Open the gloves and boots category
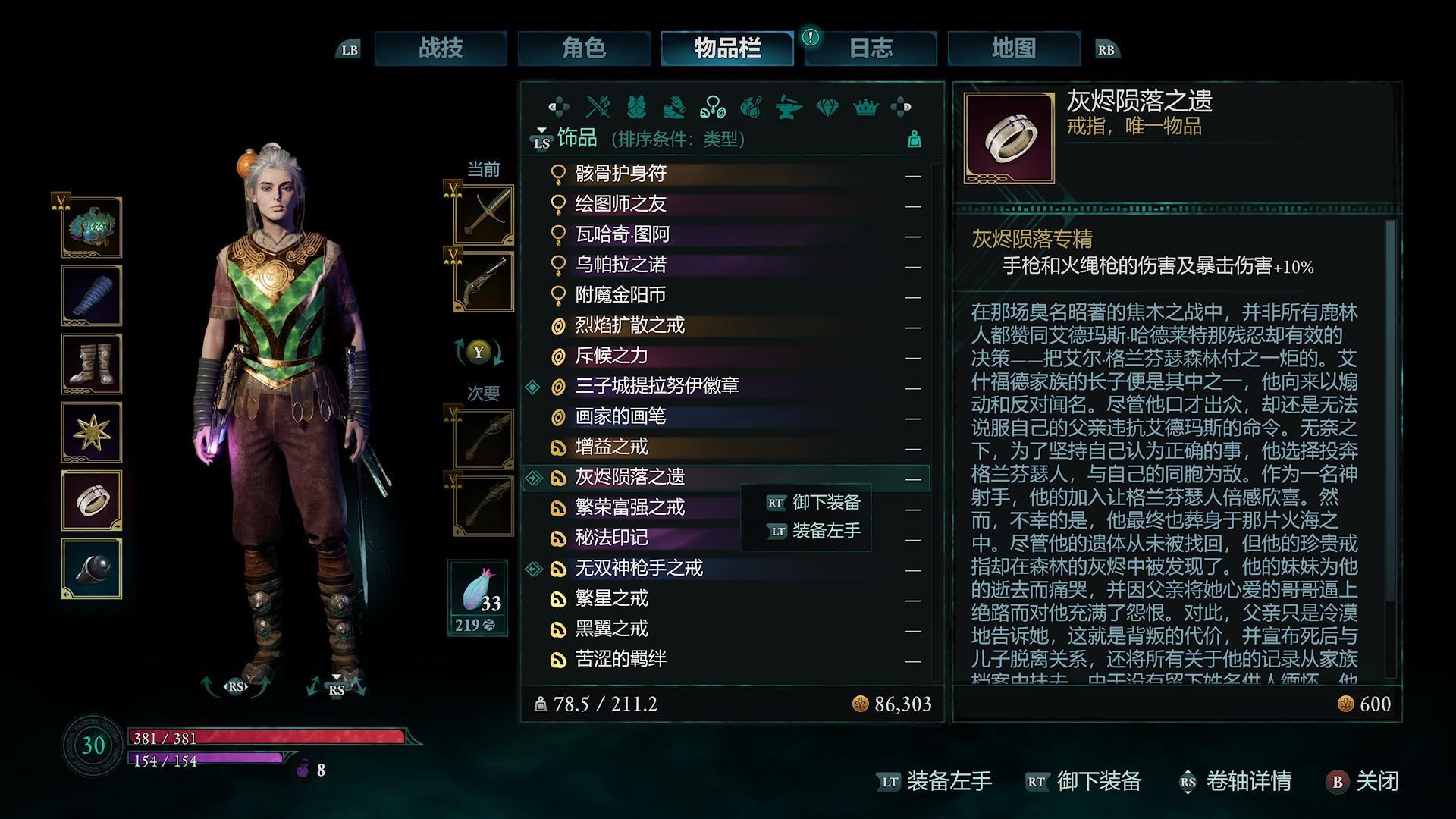The image size is (1456, 819). pyautogui.click(x=674, y=107)
